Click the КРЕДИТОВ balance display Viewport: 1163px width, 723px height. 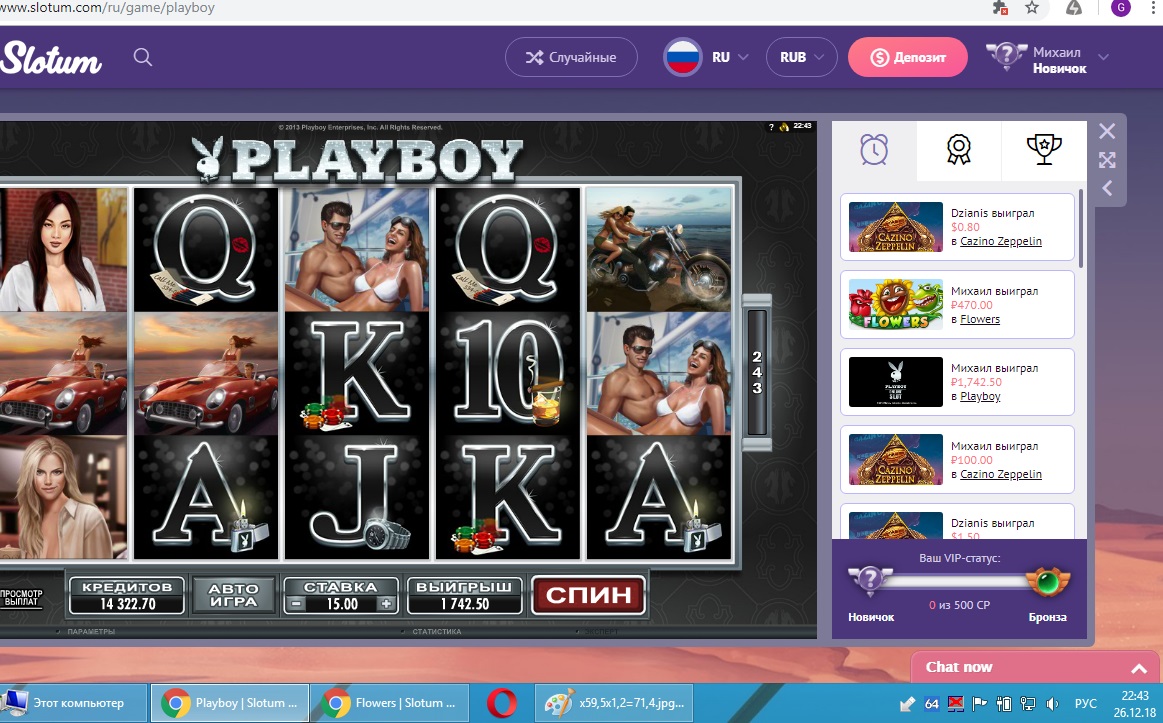pyautogui.click(x=127, y=595)
